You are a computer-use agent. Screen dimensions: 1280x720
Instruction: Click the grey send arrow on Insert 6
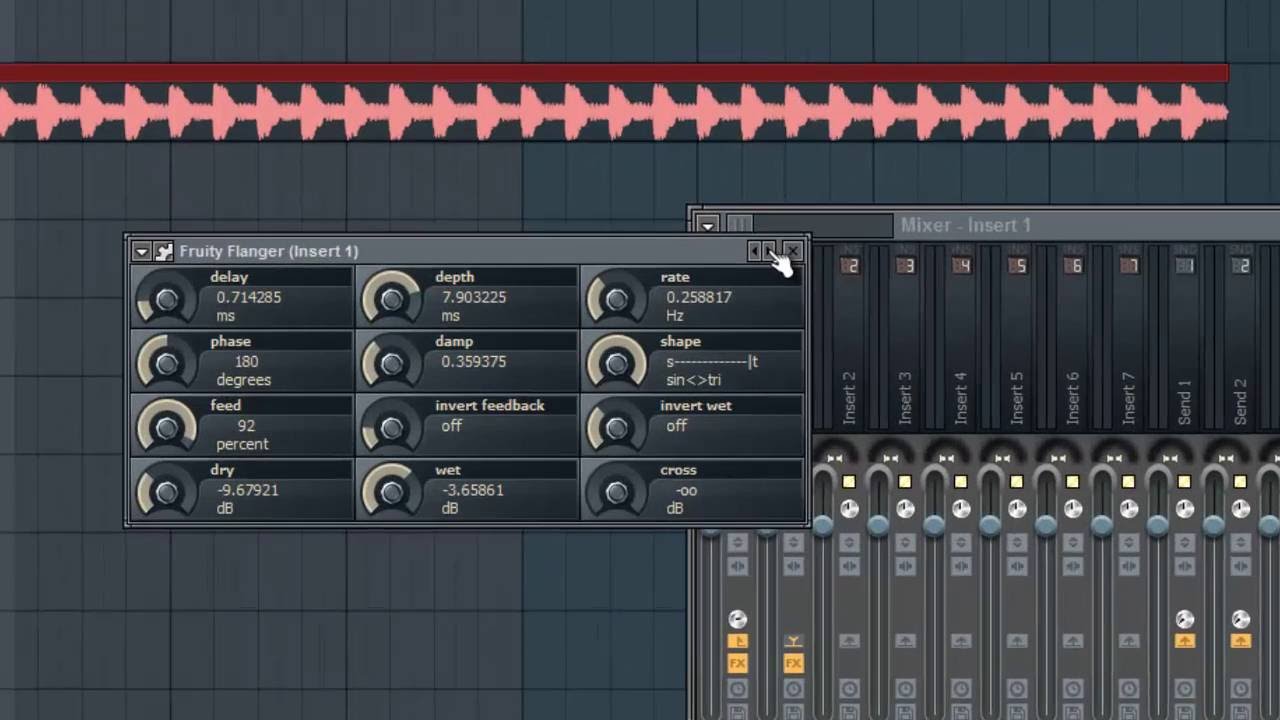[x=1073, y=641]
